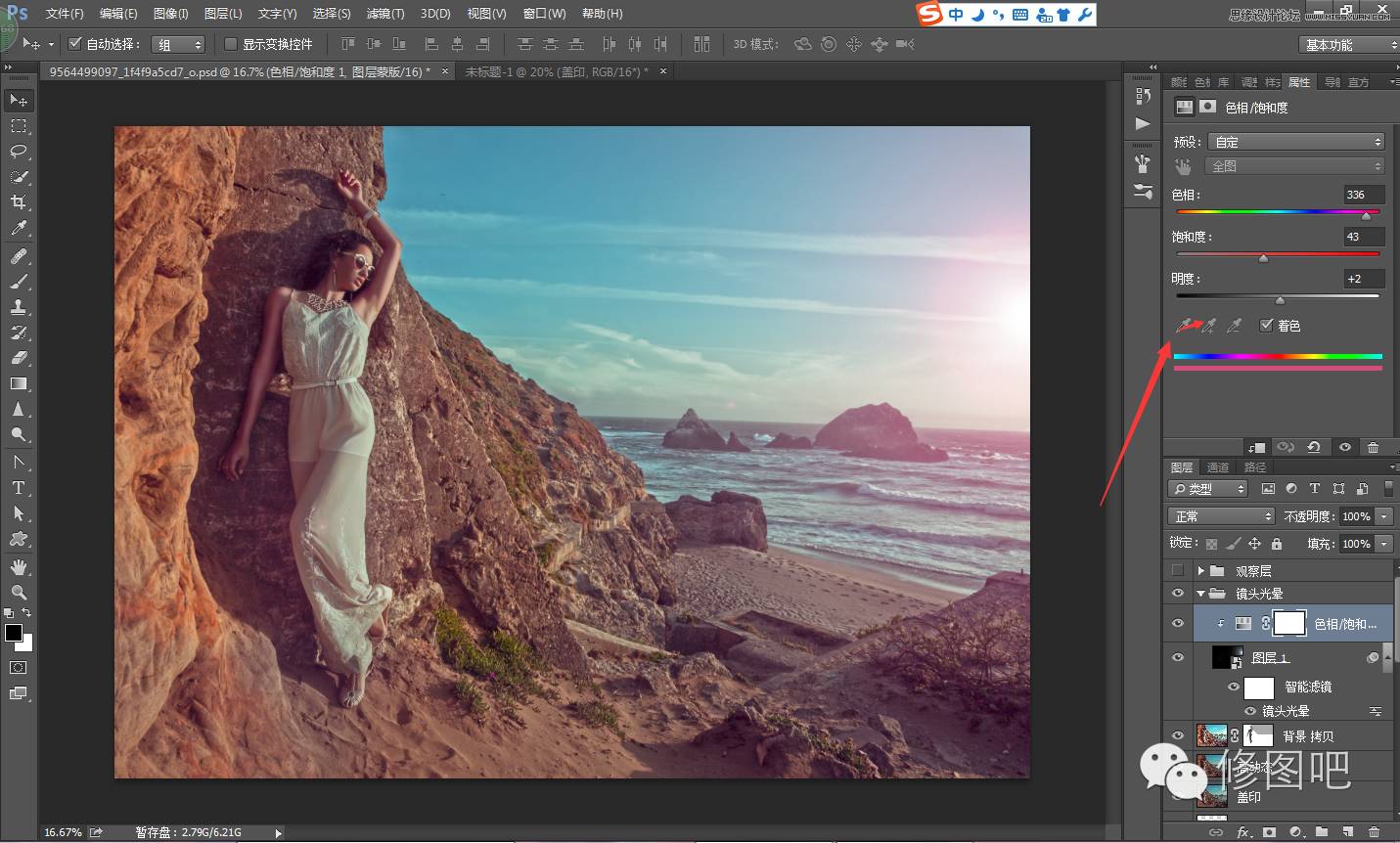This screenshot has width=1400, height=843.
Task: Select the Eraser tool
Action: coord(19,358)
